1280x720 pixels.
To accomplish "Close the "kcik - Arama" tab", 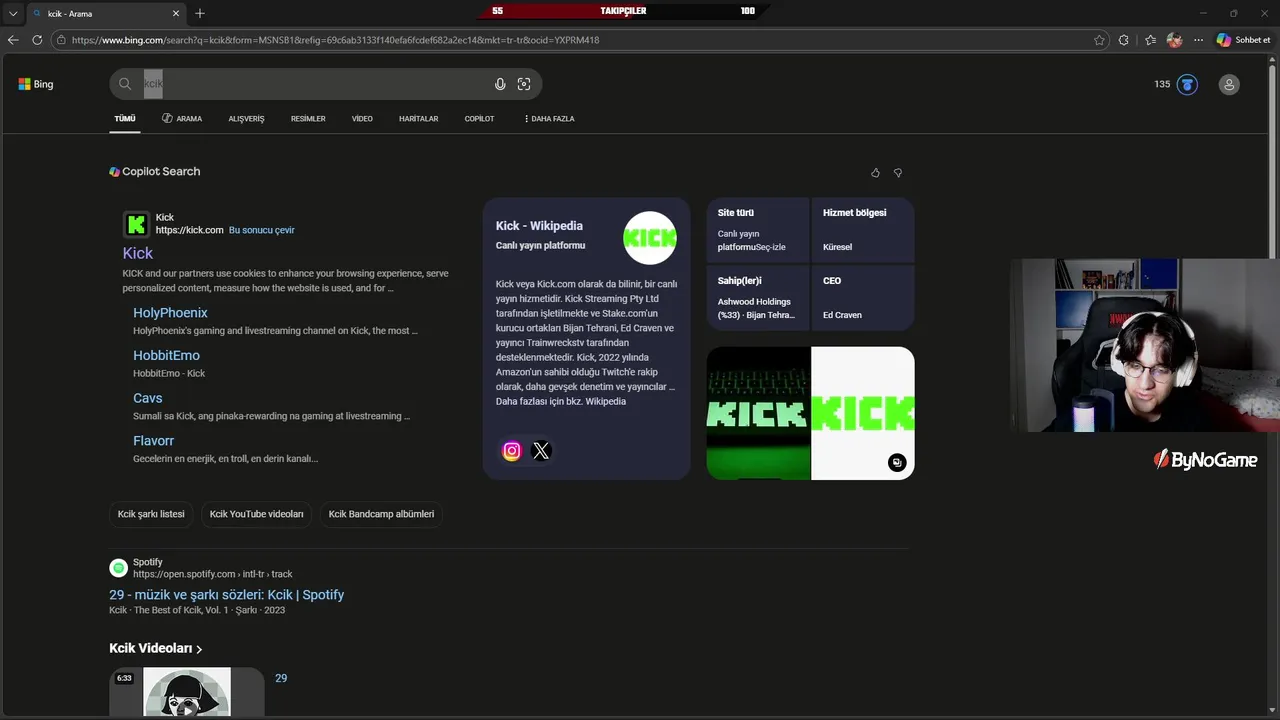I will (177, 13).
